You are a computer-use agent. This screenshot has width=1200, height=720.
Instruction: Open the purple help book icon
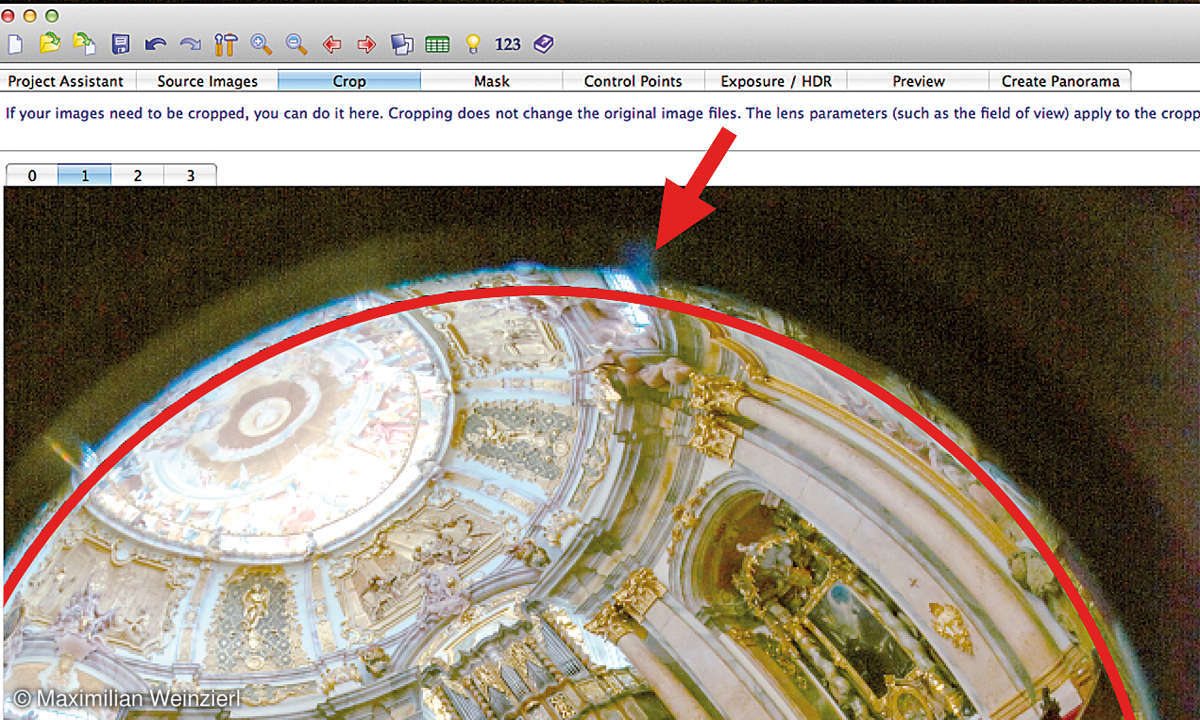click(x=543, y=44)
